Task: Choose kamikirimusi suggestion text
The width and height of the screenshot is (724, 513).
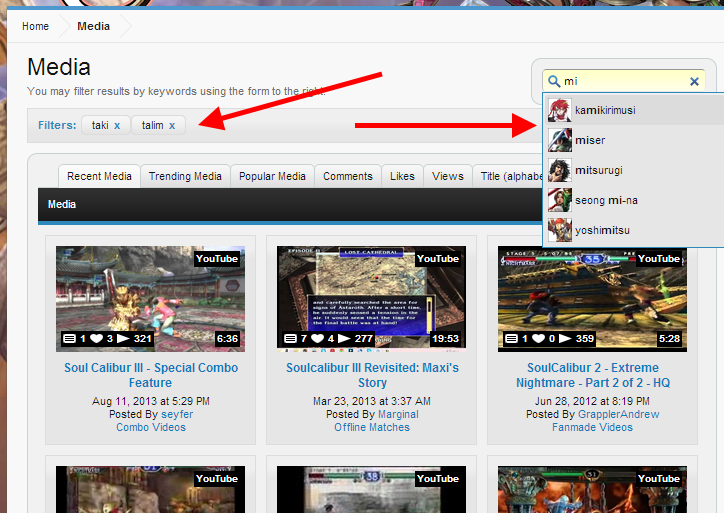Action: (605, 110)
